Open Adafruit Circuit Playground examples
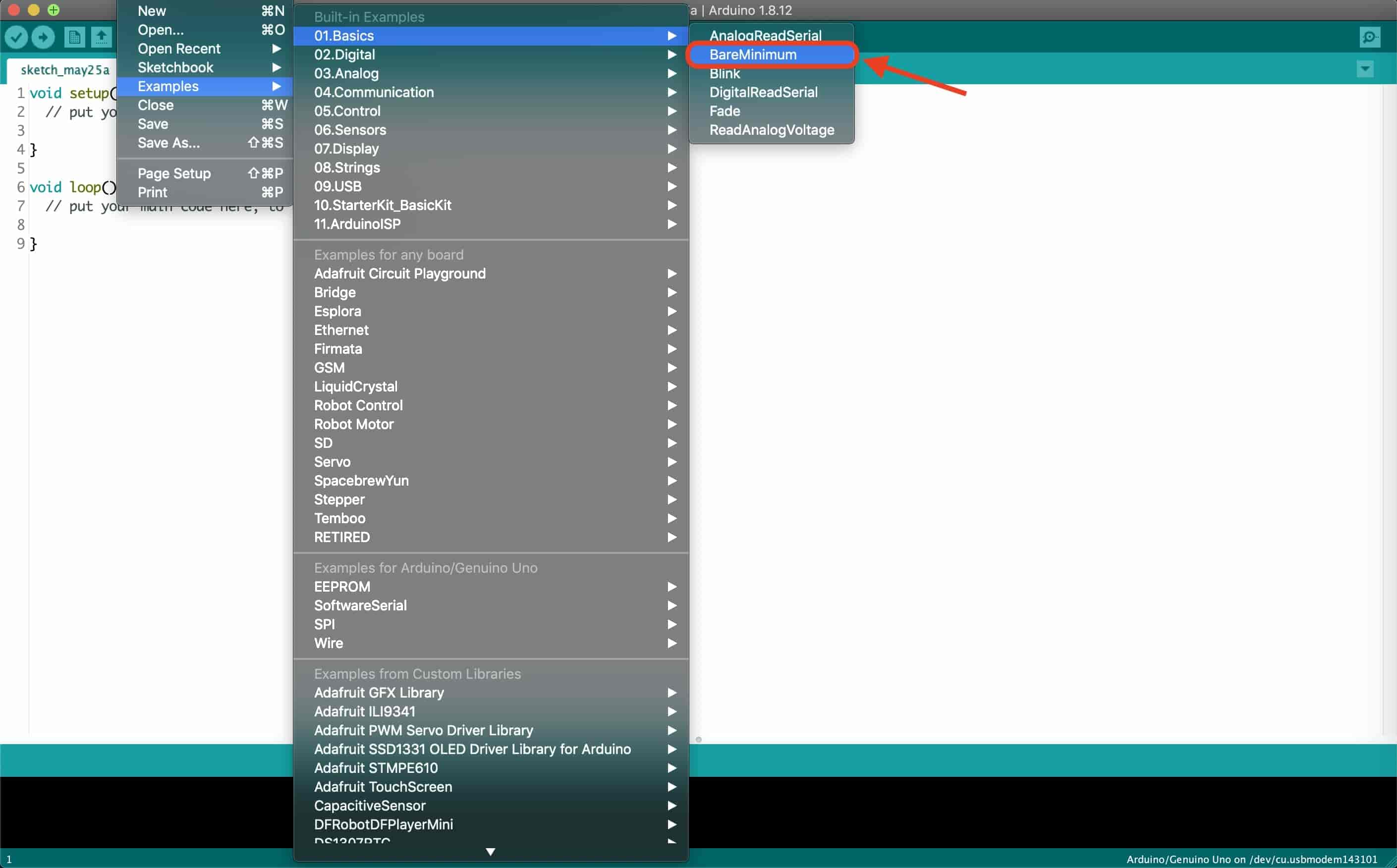Image resolution: width=1397 pixels, height=868 pixels. (x=491, y=274)
